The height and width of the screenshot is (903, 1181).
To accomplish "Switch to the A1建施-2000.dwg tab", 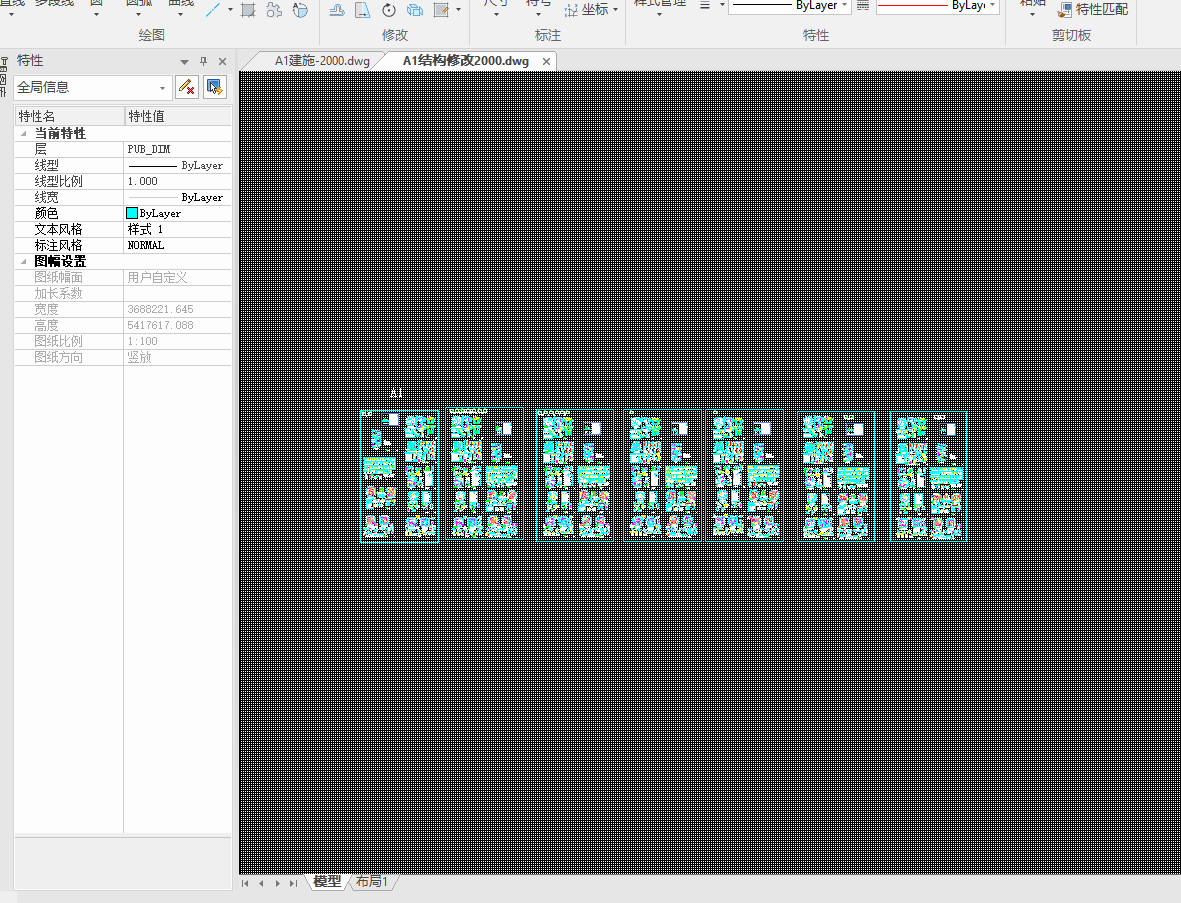I will pyautogui.click(x=322, y=61).
